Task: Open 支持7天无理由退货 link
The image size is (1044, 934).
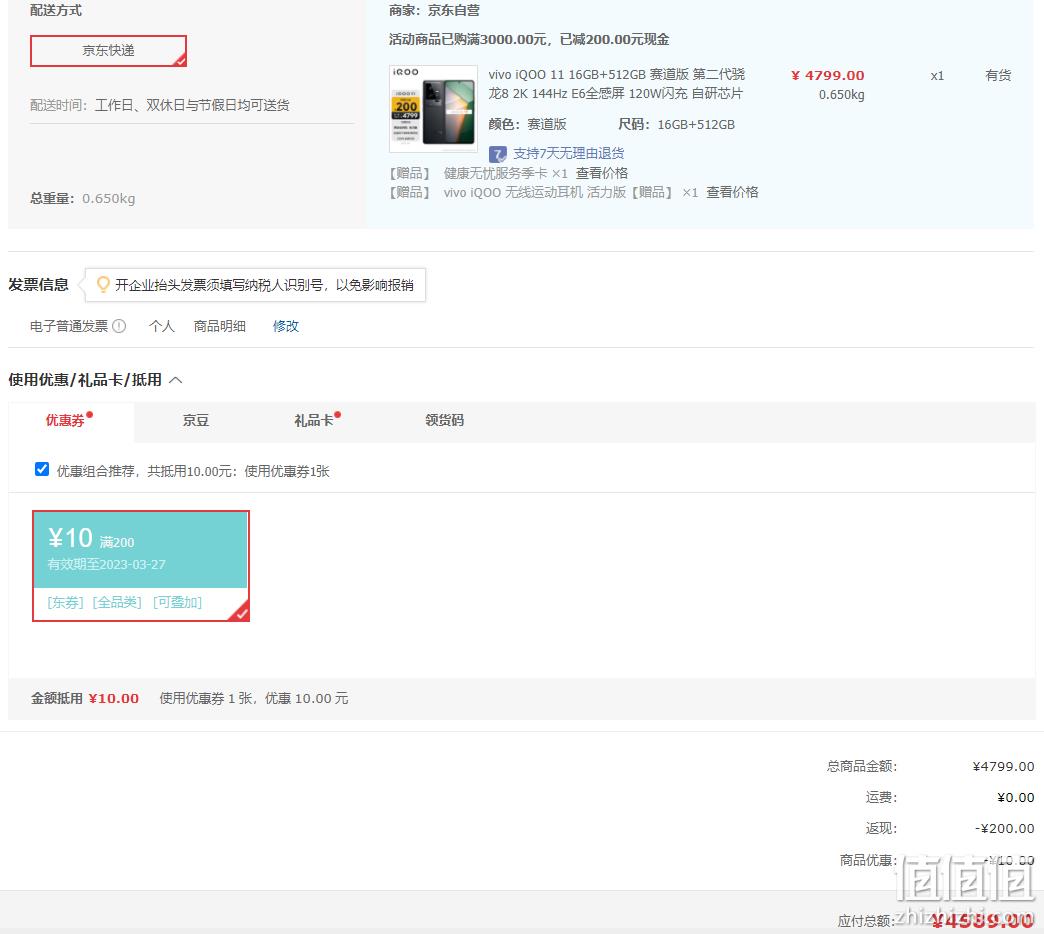Action: pyautogui.click(x=569, y=154)
